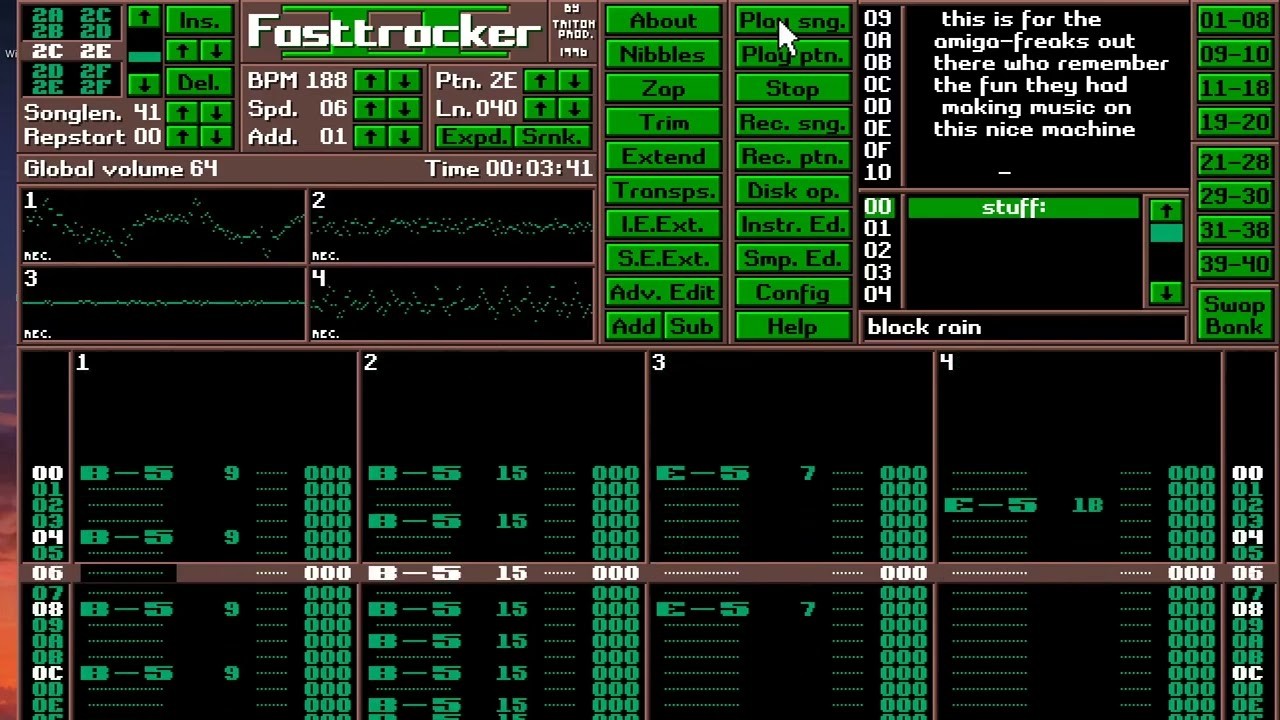Go to previous pattern with Ptn. down arrow
1280x720 pixels.
click(573, 81)
